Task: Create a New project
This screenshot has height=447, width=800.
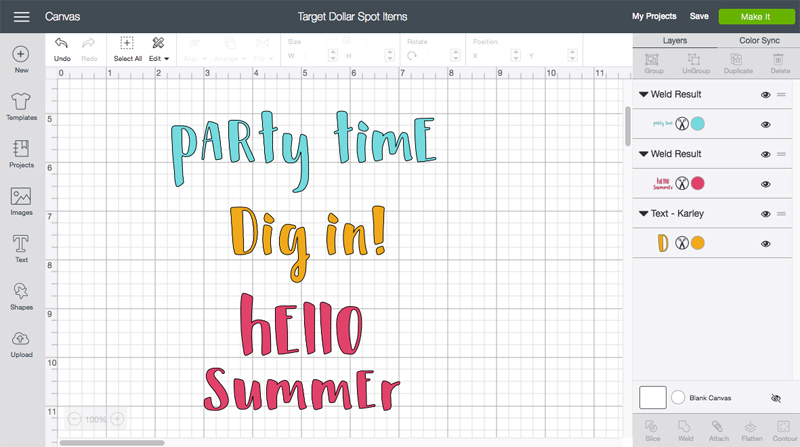Action: click(21, 60)
